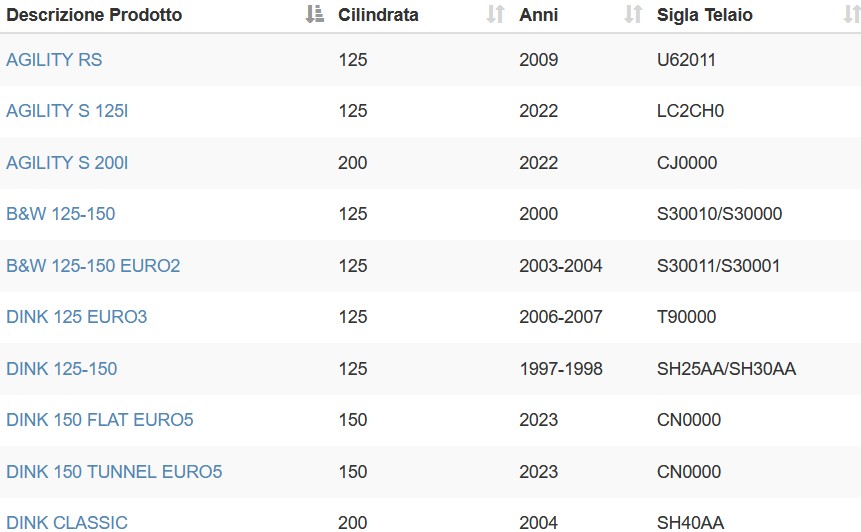This screenshot has height=532, width=861.
Task: Open the AGILITY S 200I link
Action: click(67, 163)
